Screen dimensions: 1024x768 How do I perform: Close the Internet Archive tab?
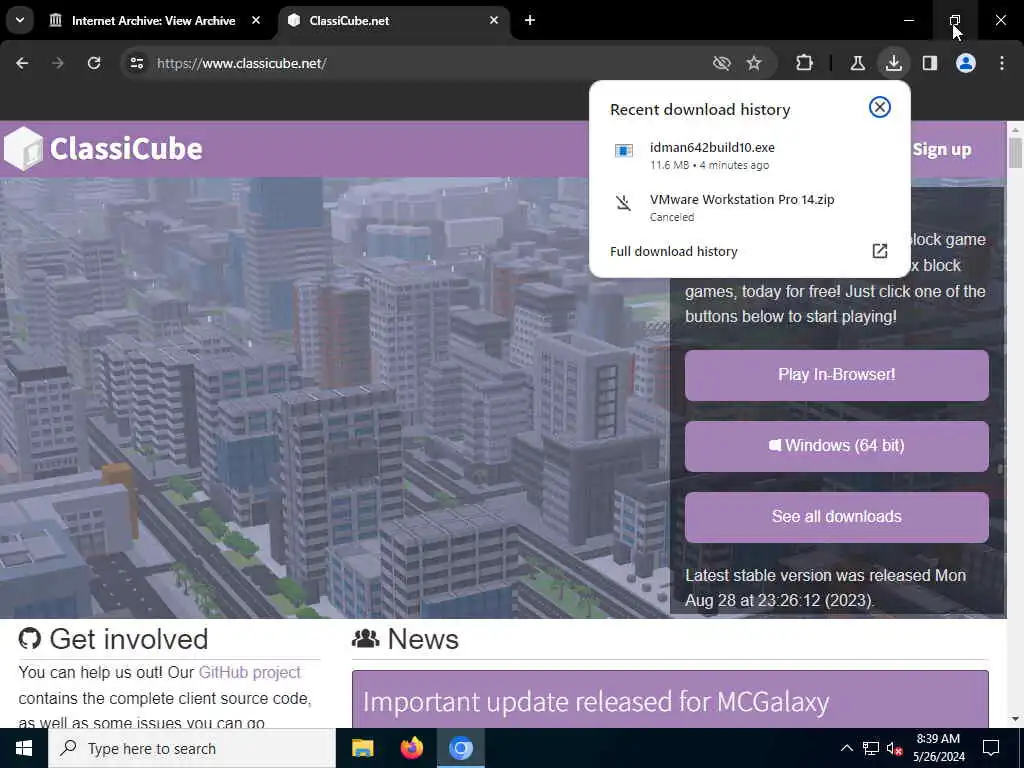coord(256,21)
